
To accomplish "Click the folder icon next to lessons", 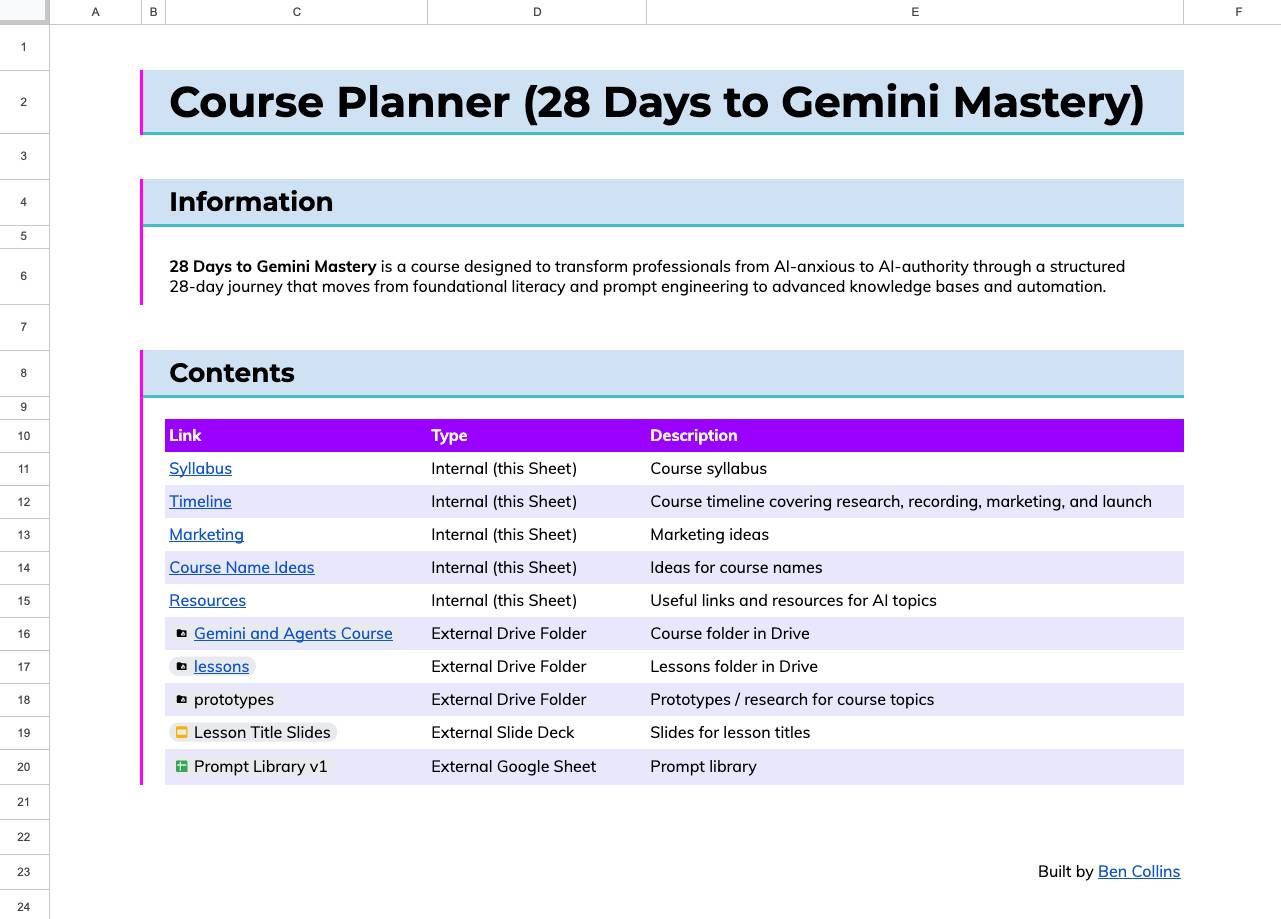I will (181, 667).
